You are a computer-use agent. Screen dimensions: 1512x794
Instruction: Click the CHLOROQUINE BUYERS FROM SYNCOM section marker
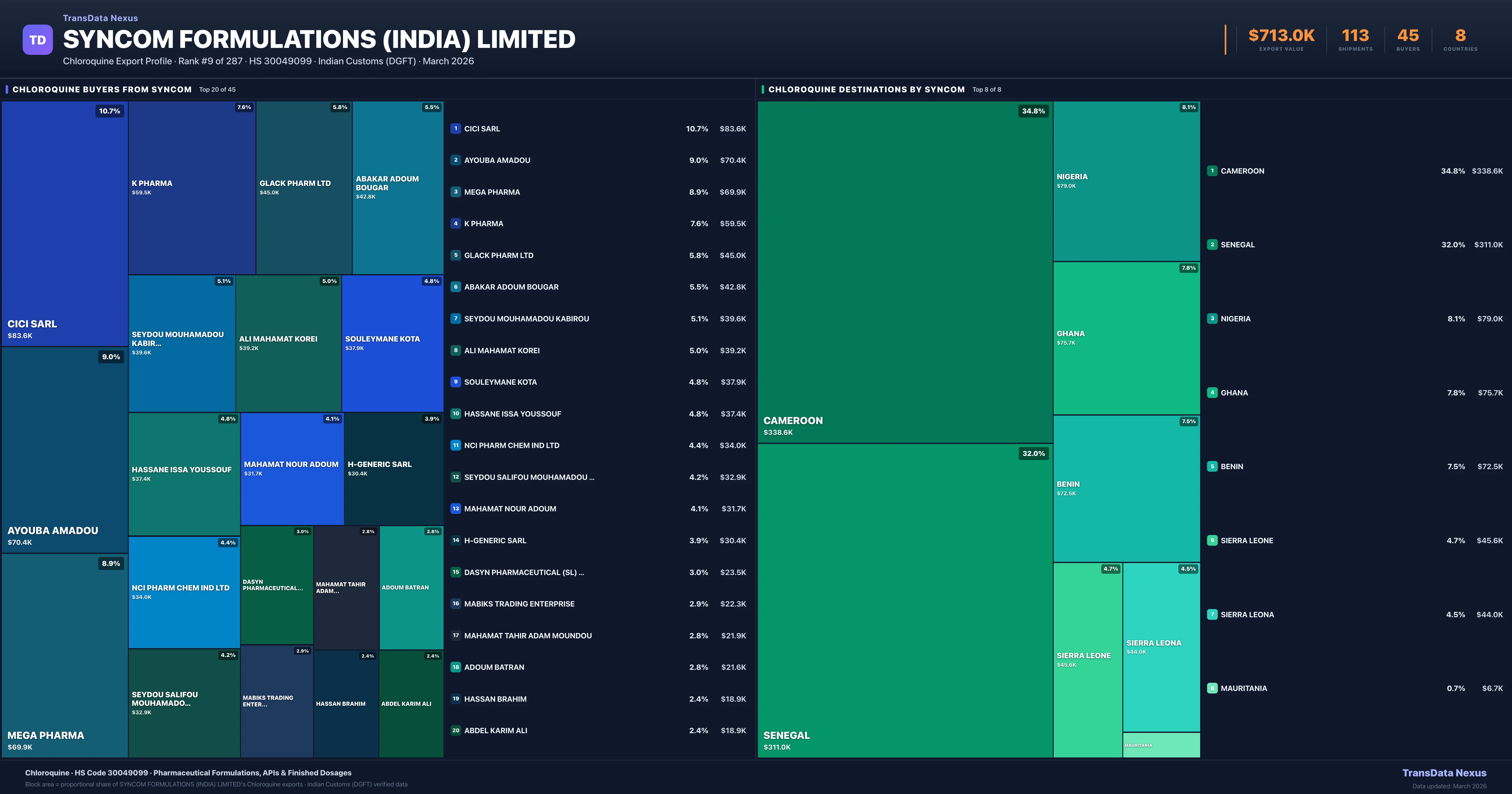[8, 89]
